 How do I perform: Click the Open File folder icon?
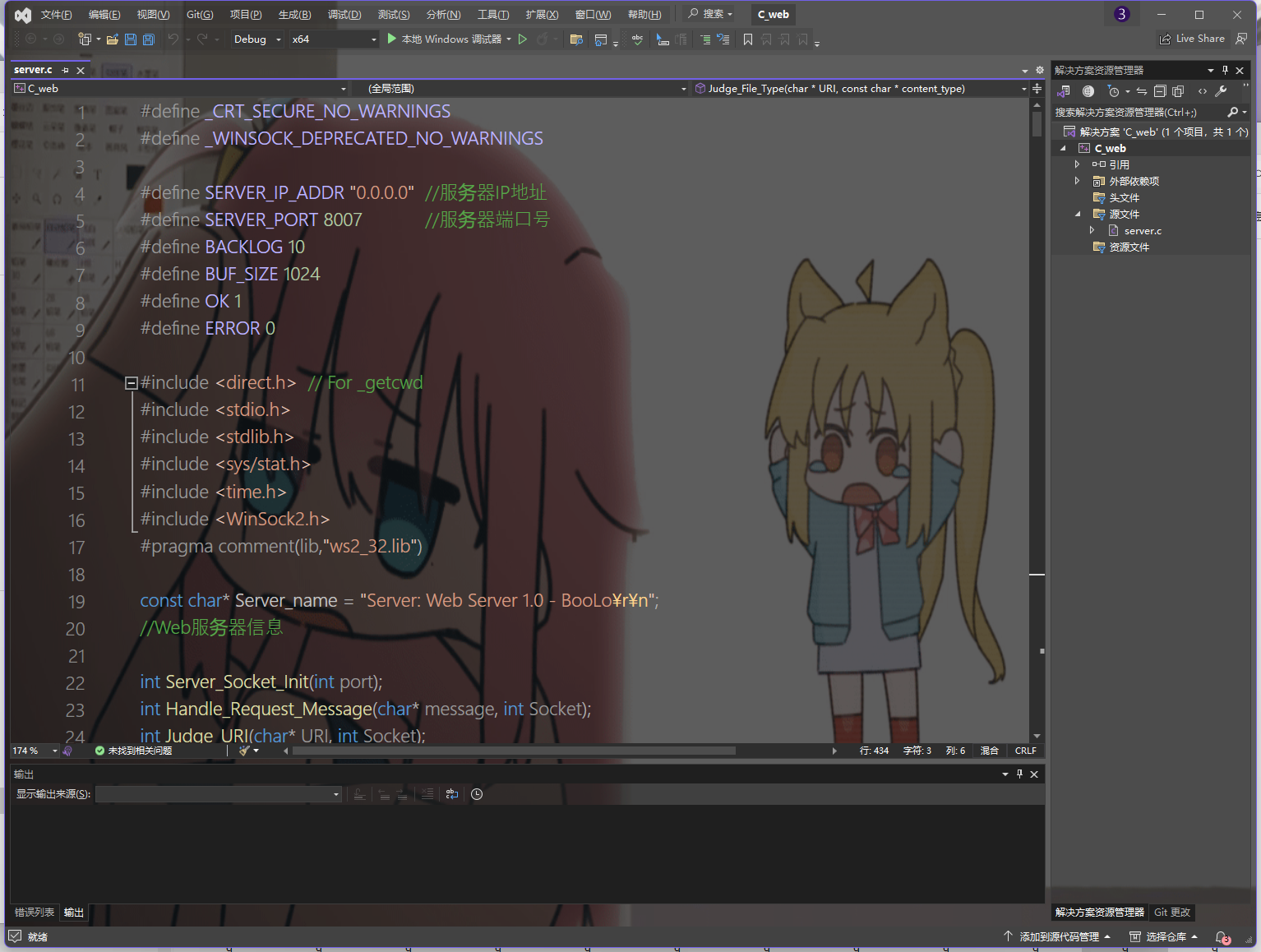coord(113,39)
